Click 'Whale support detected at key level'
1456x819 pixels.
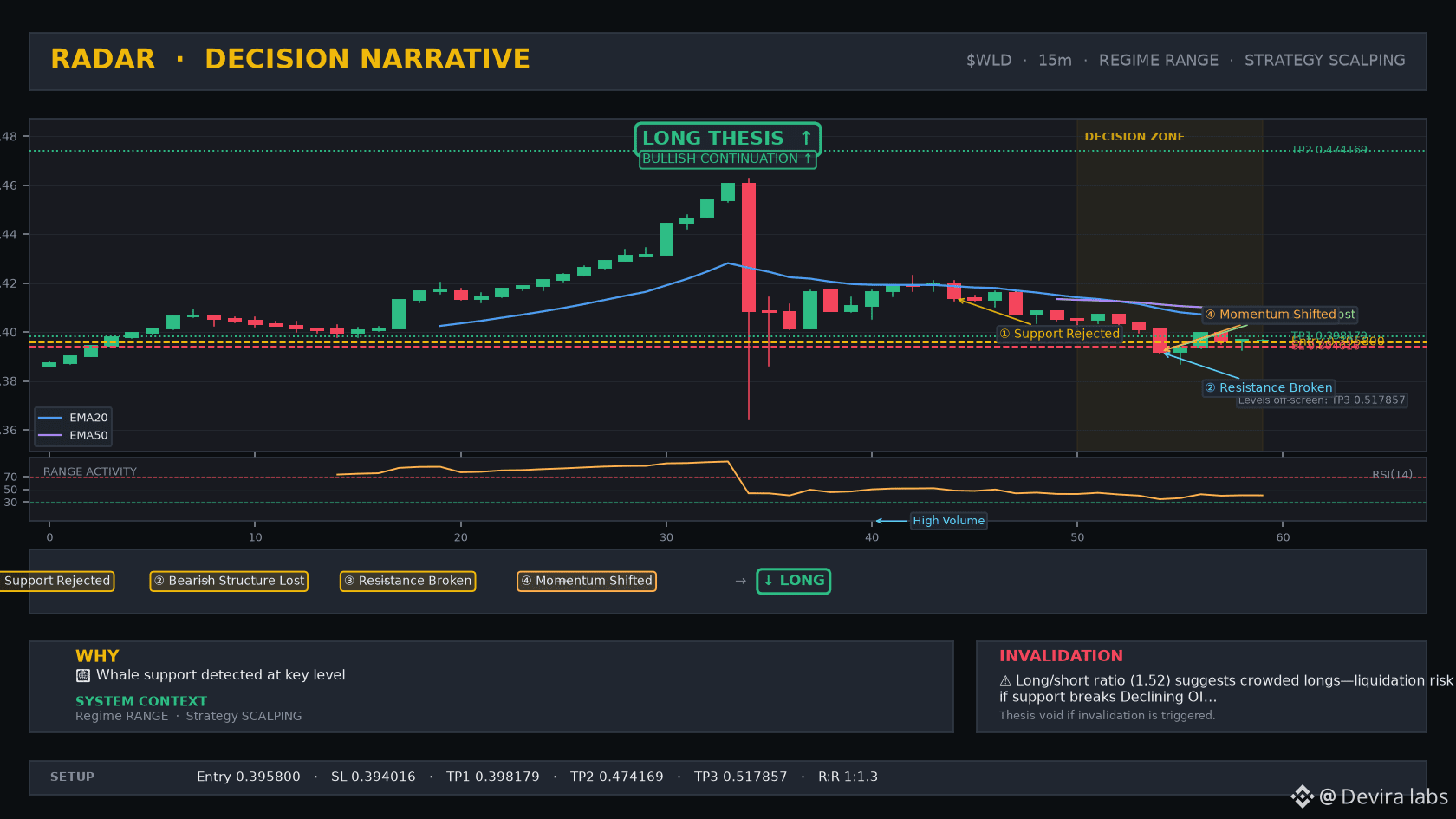[220, 675]
